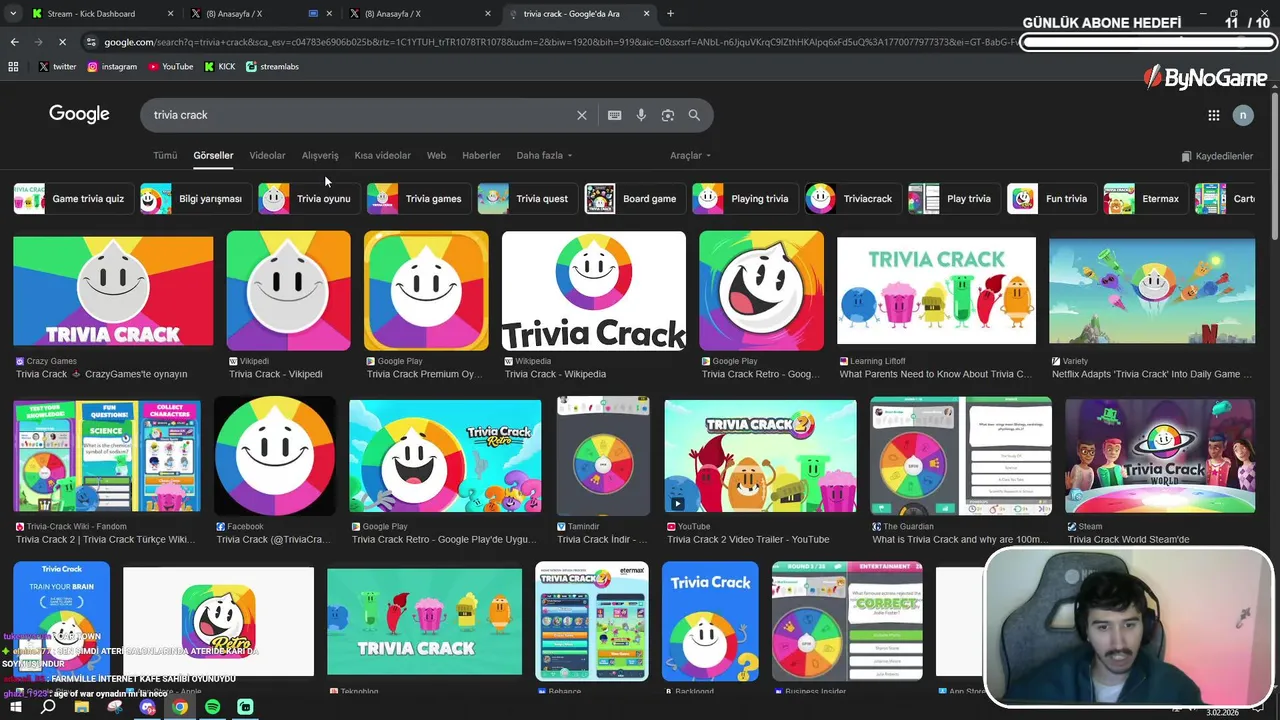Open The Guardian Trivia Crack result link

click(x=960, y=540)
